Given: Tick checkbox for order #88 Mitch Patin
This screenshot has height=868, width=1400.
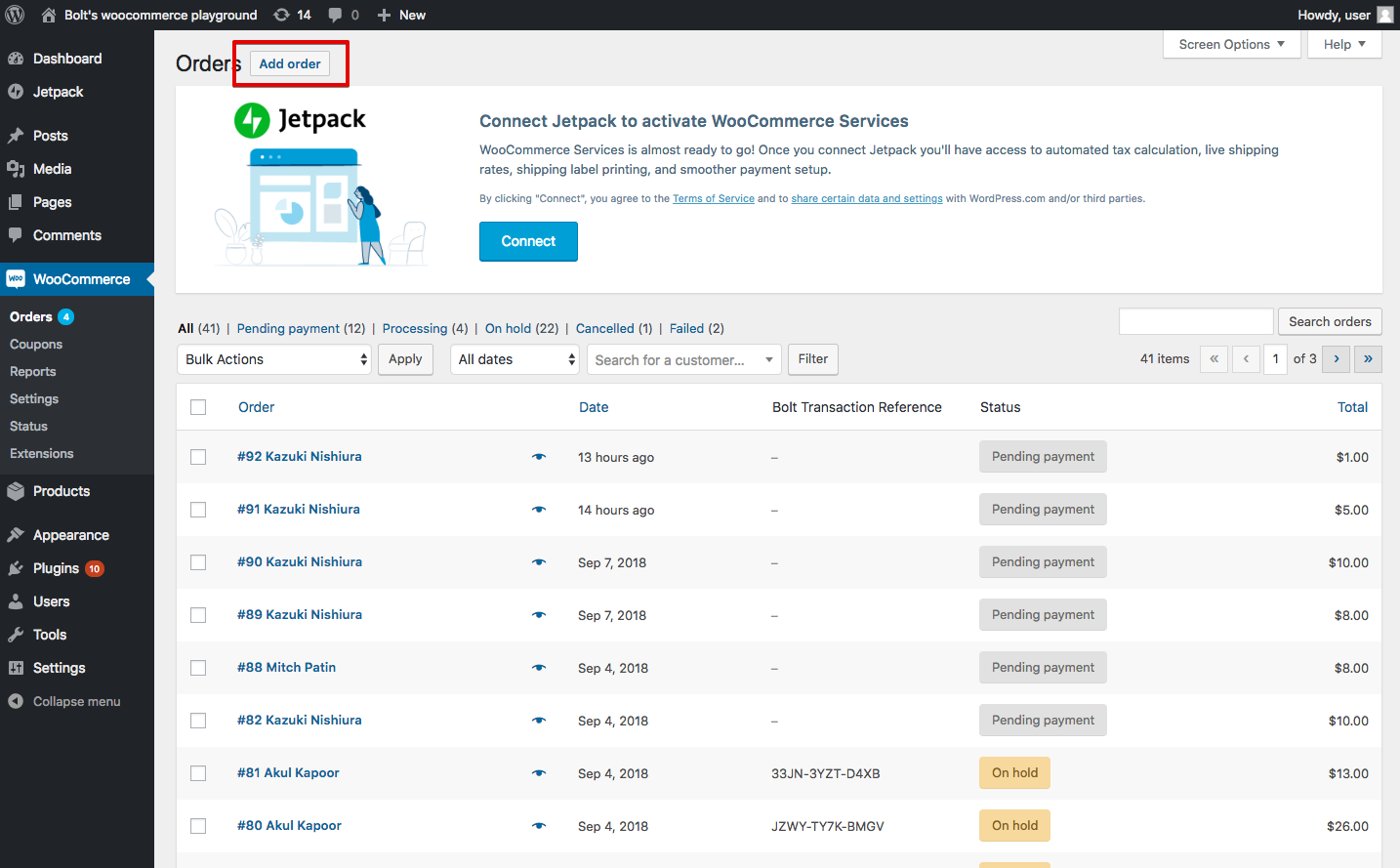Looking at the screenshot, I should tap(198, 668).
